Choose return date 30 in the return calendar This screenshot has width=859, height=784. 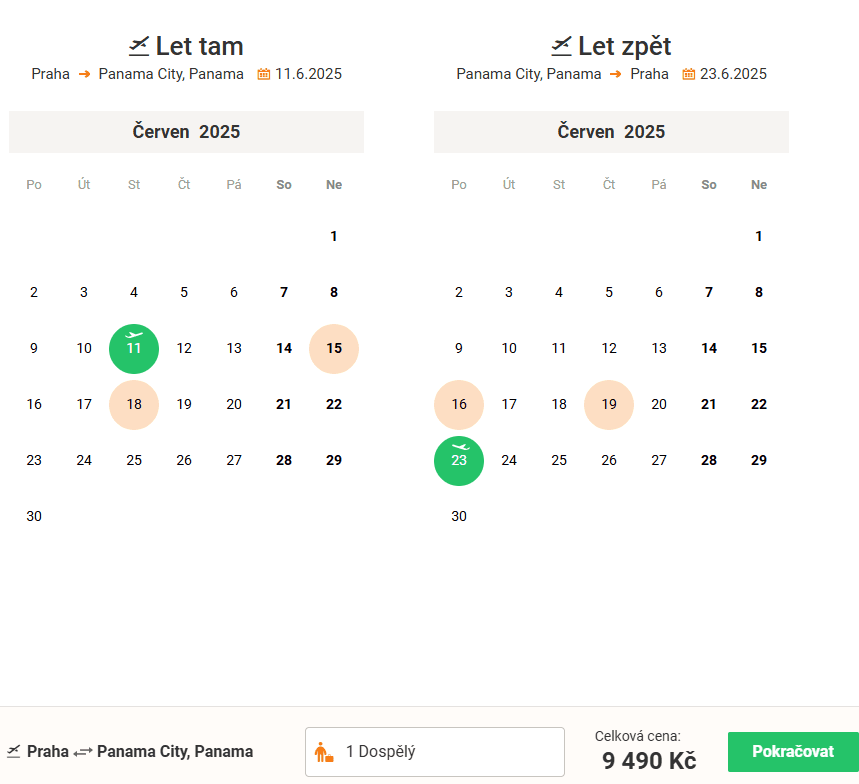click(459, 516)
